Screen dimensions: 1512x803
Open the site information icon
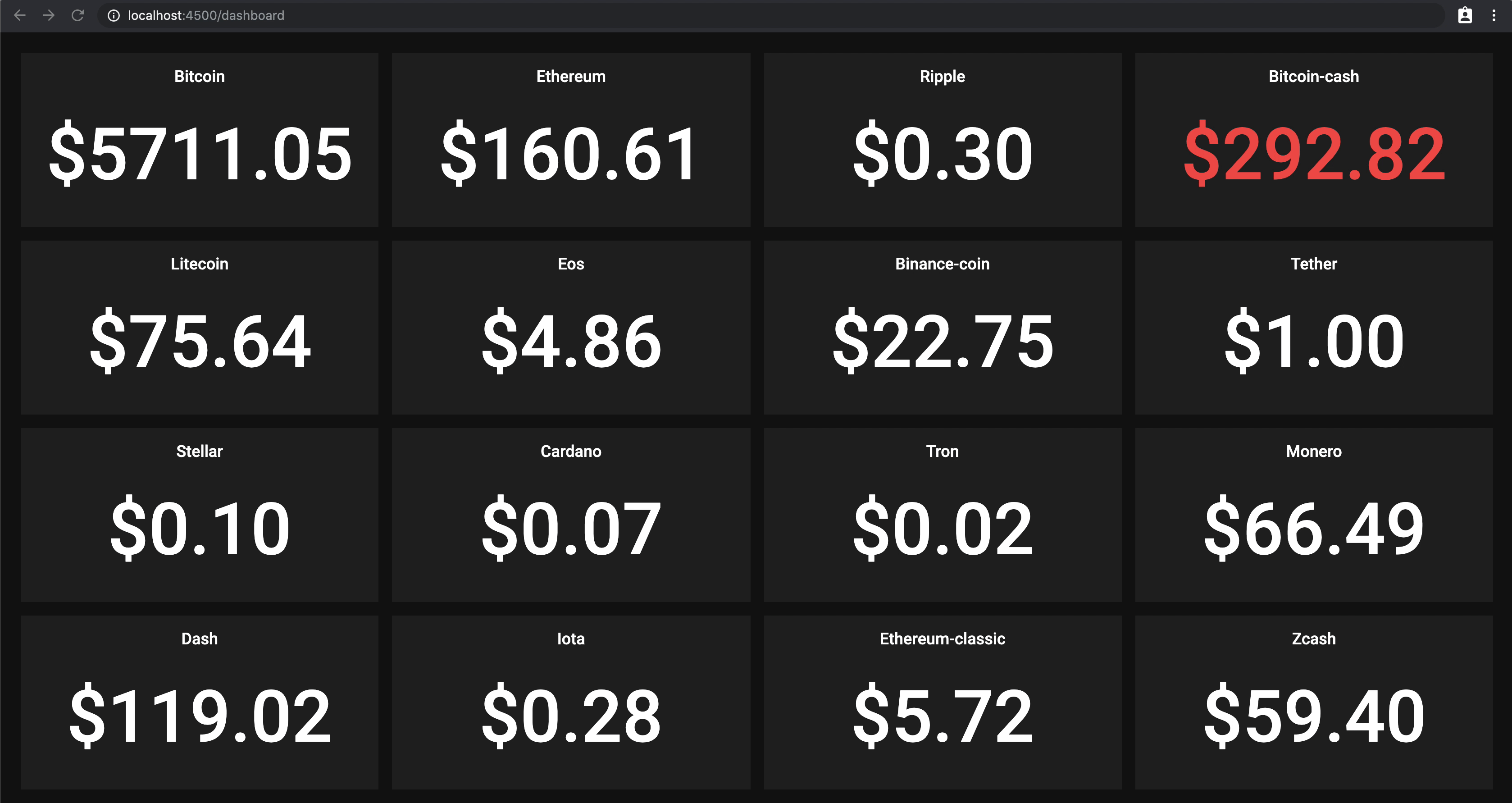[x=114, y=15]
